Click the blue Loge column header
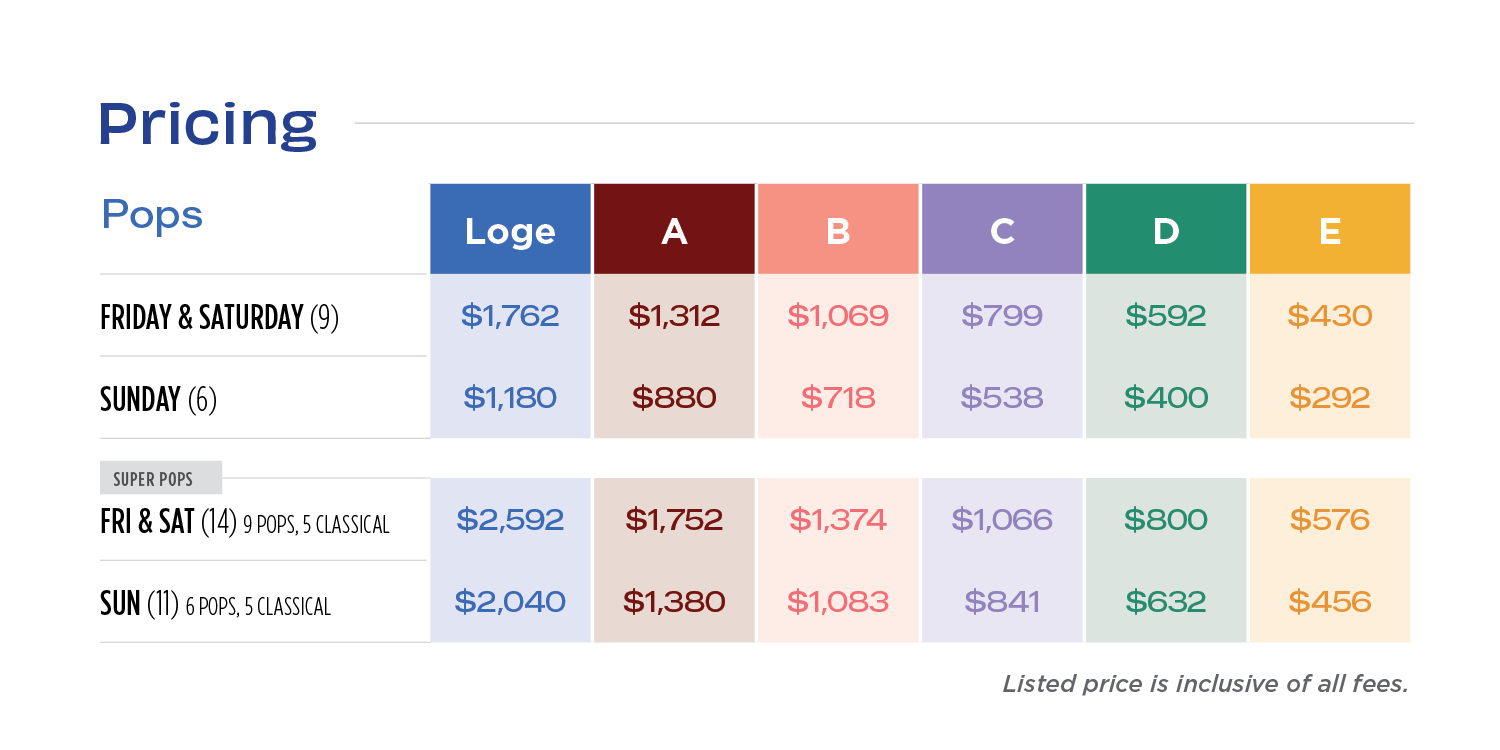This screenshot has height=750, width=1500. tap(510, 230)
